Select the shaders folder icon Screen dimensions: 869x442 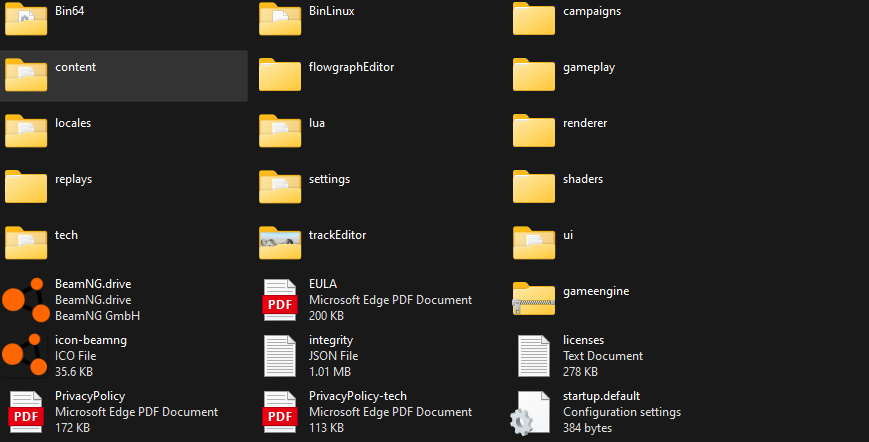click(x=534, y=187)
